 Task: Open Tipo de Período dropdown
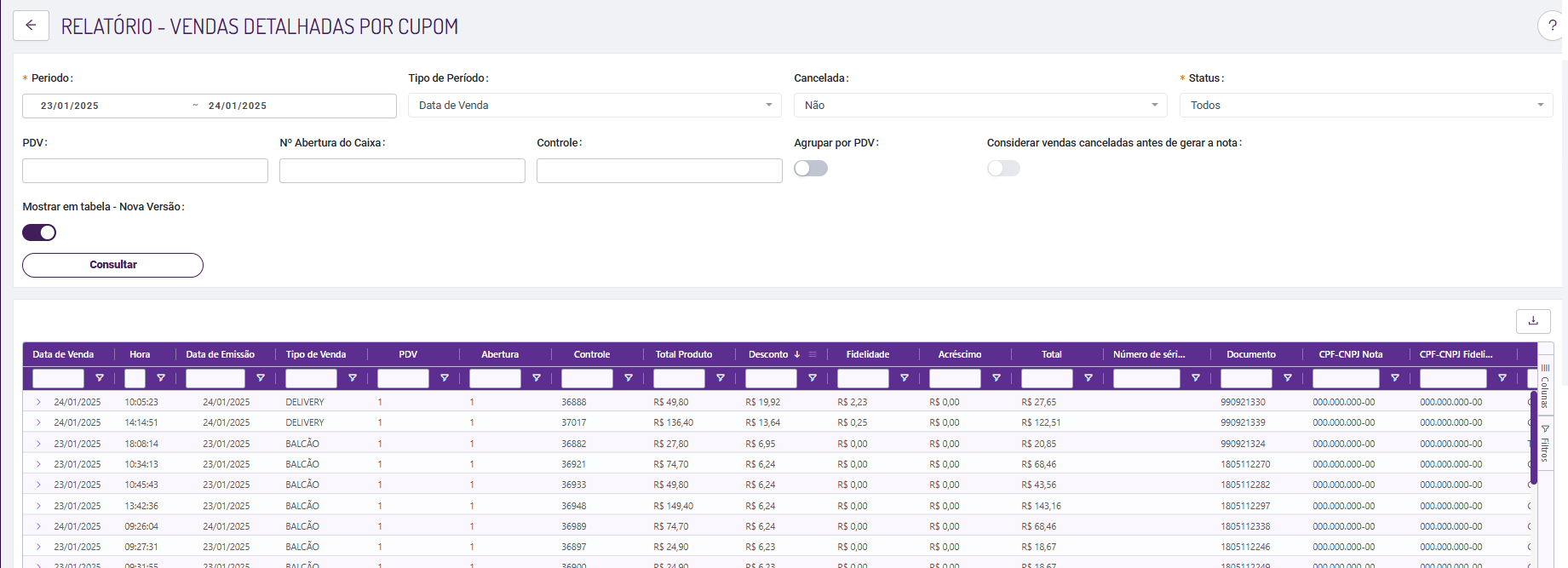pos(594,106)
